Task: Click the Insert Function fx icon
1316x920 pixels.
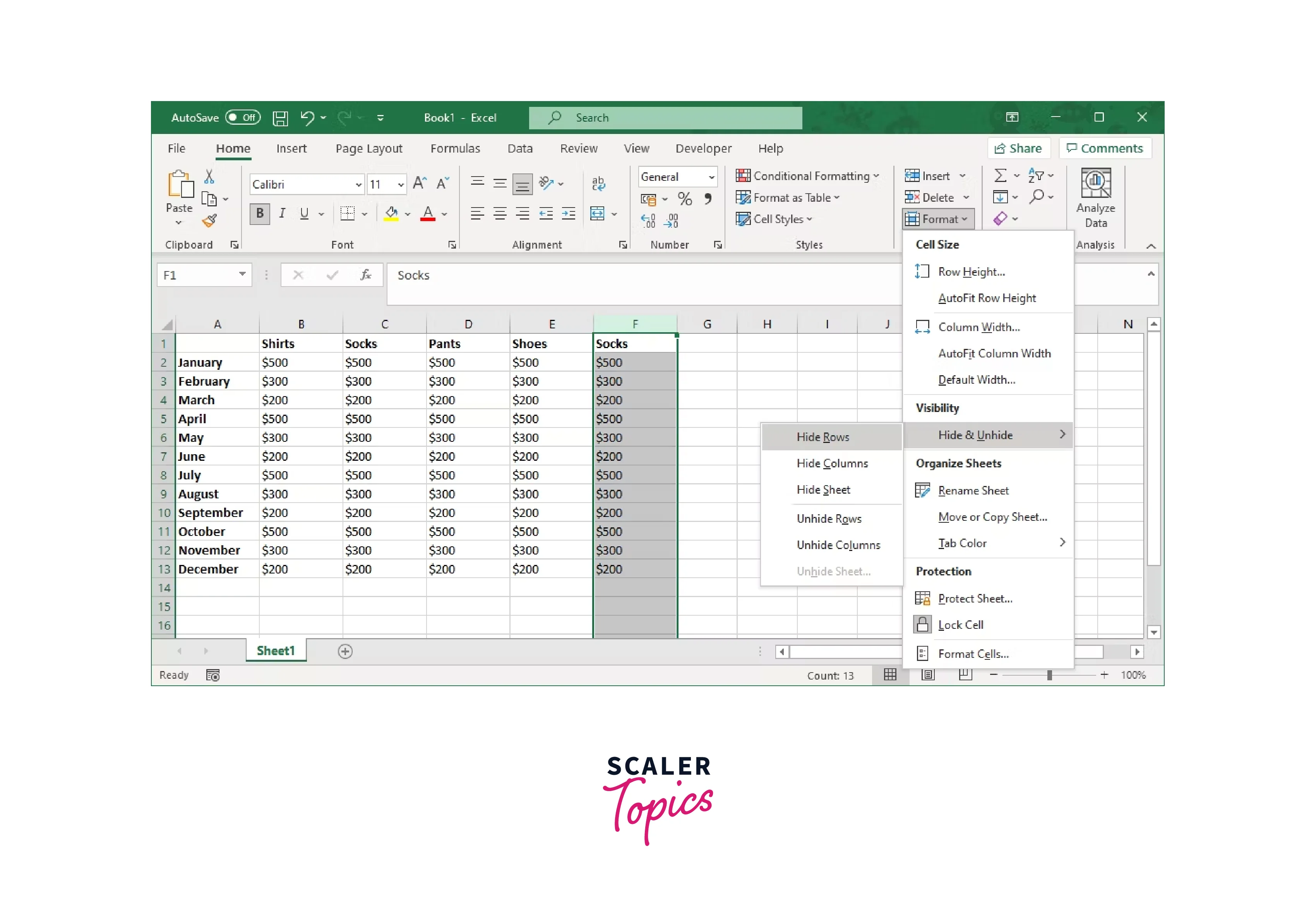Action: [365, 275]
